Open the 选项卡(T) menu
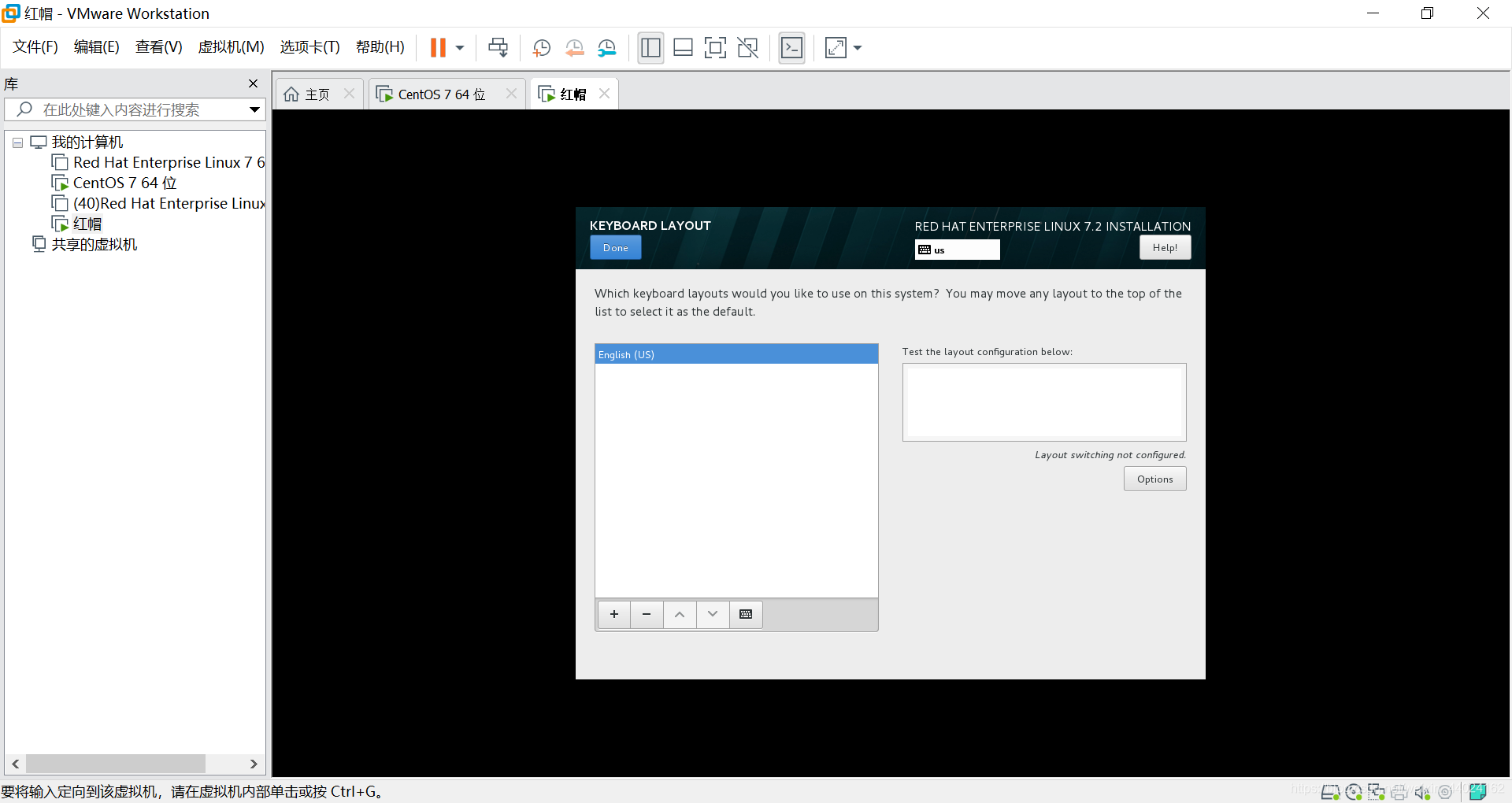The height and width of the screenshot is (803, 1512). 310,47
